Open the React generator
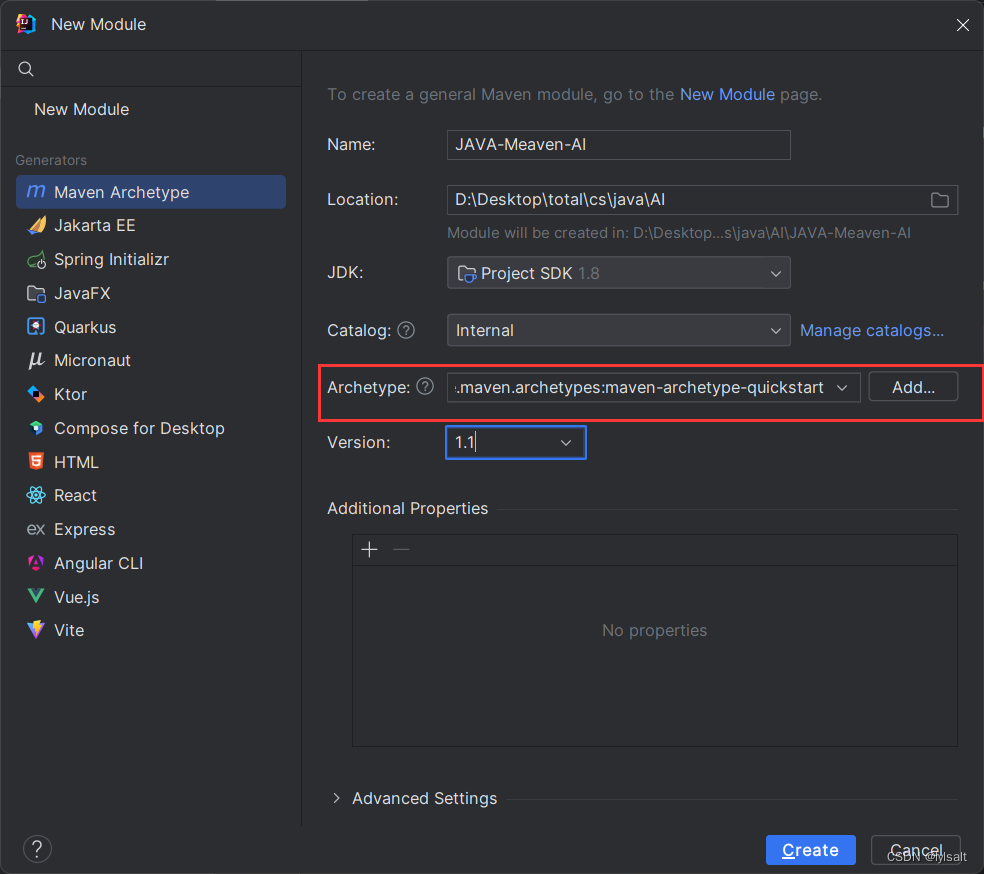This screenshot has height=874, width=984. (75, 495)
